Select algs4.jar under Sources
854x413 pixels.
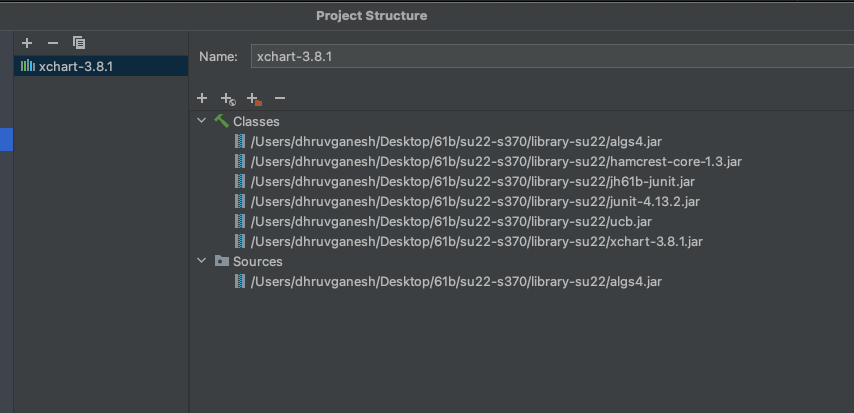click(456, 281)
